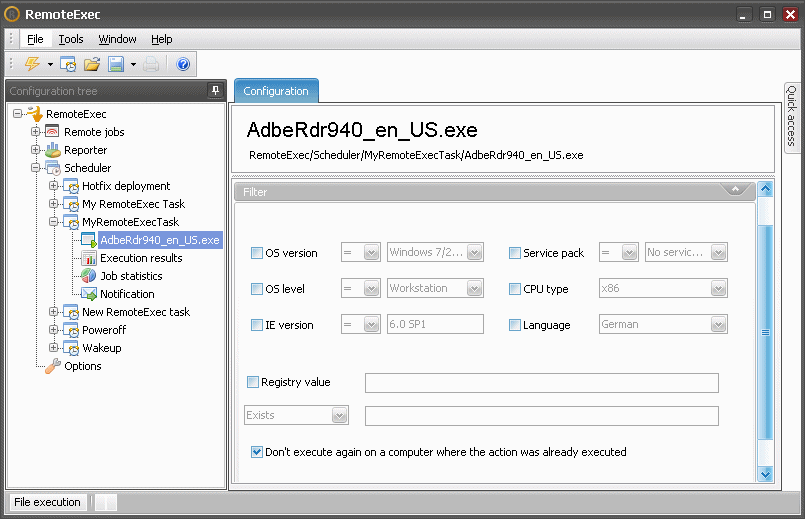Click the open folder toolbar icon
The height and width of the screenshot is (519, 805).
tap(92, 64)
